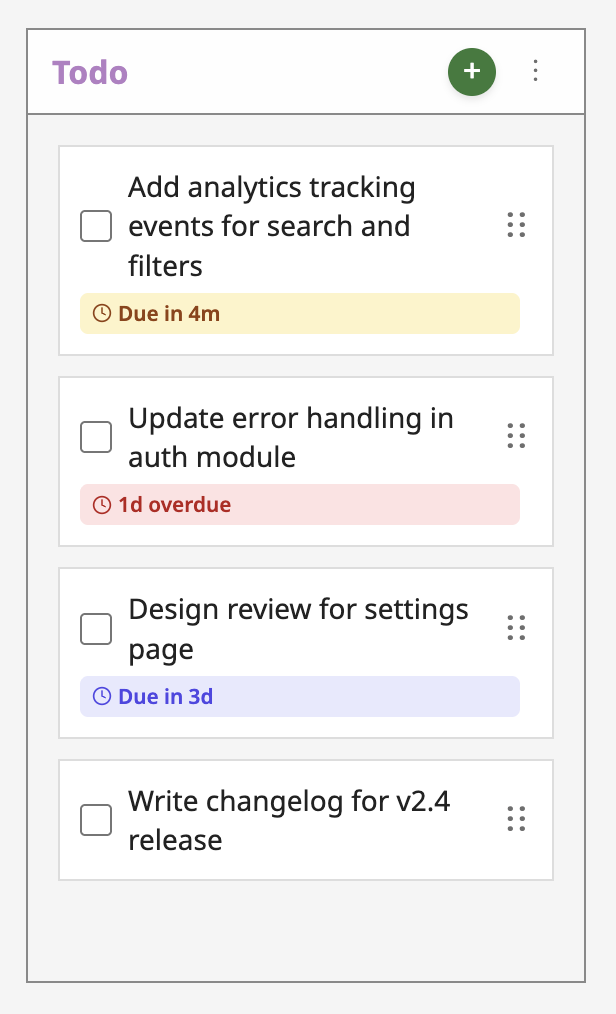Click the drag handle on the analytics tracking task
The width and height of the screenshot is (616, 1014).
tap(517, 226)
